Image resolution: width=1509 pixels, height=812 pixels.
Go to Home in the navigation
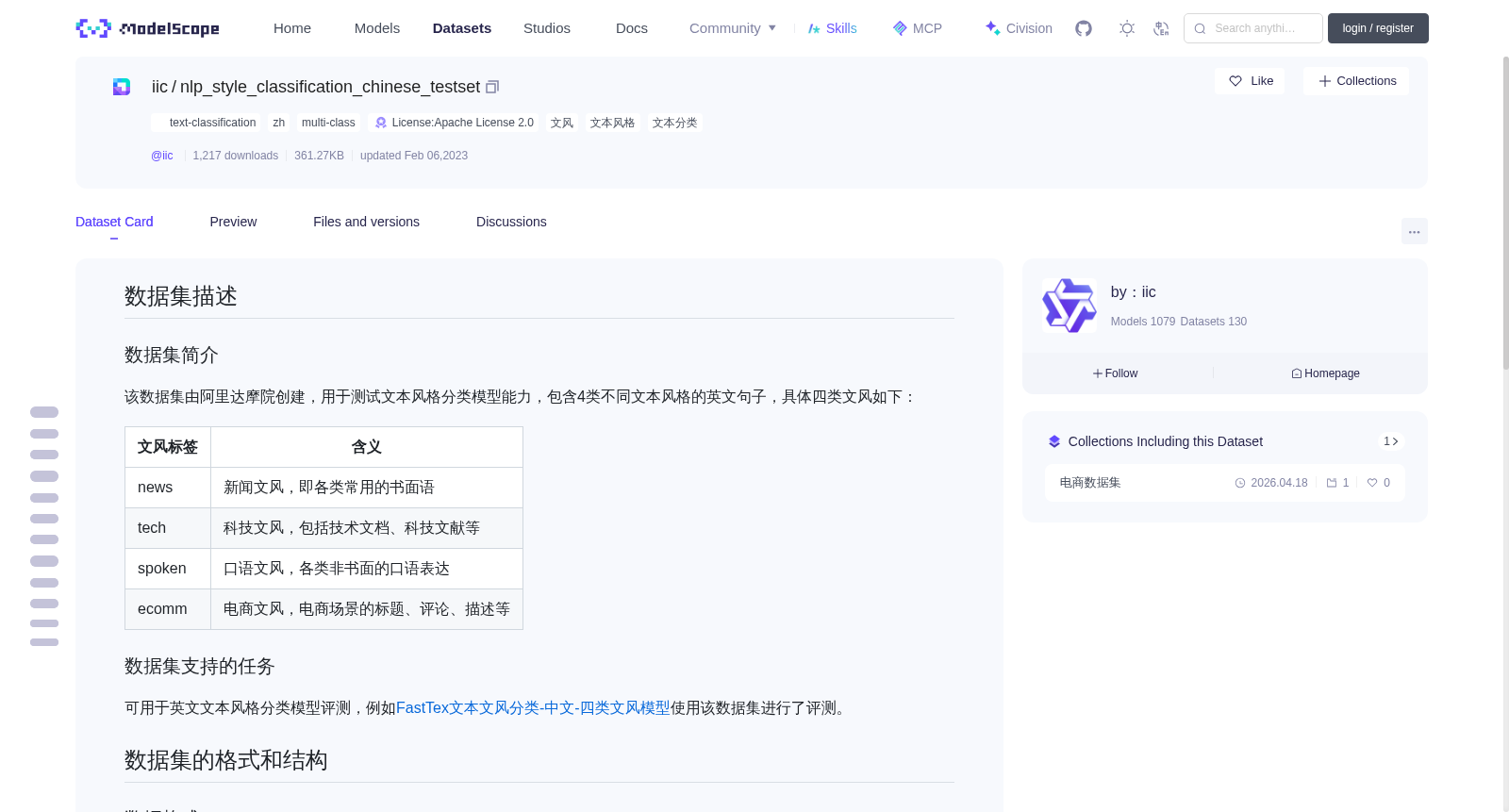292,28
